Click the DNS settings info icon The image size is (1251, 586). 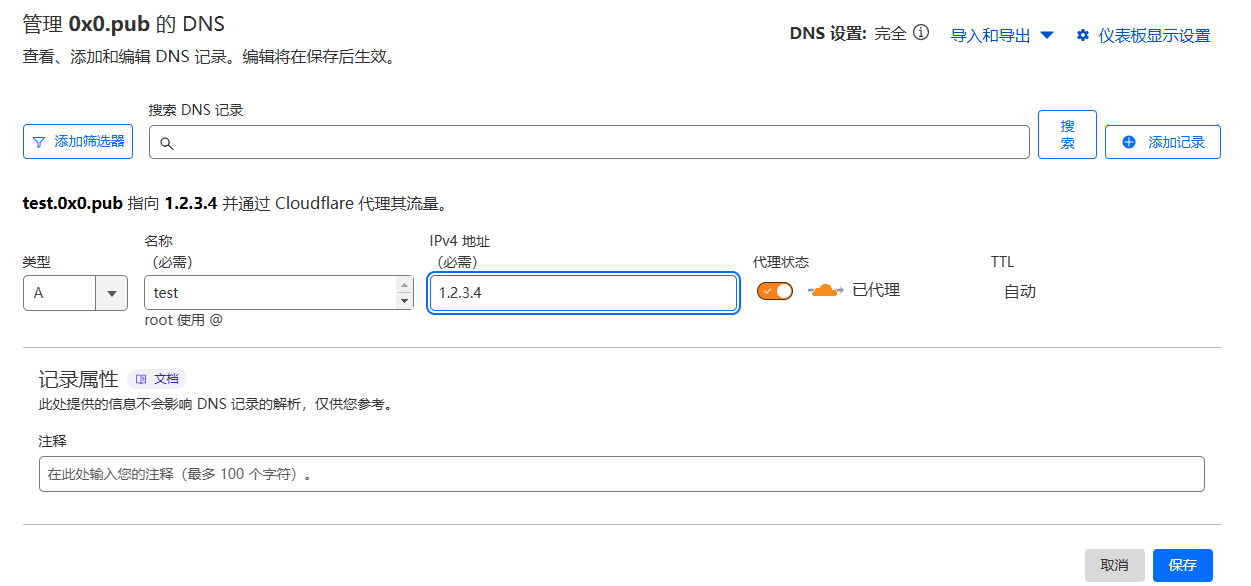[x=921, y=33]
